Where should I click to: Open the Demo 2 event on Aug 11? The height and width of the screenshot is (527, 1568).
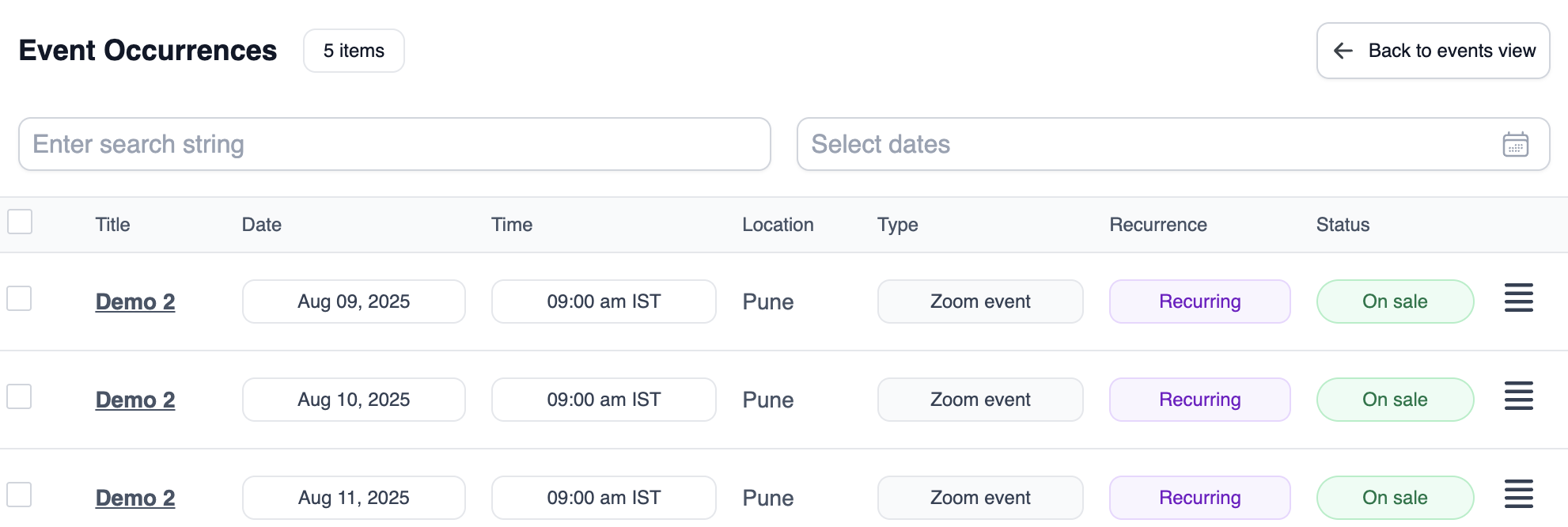[x=134, y=498]
